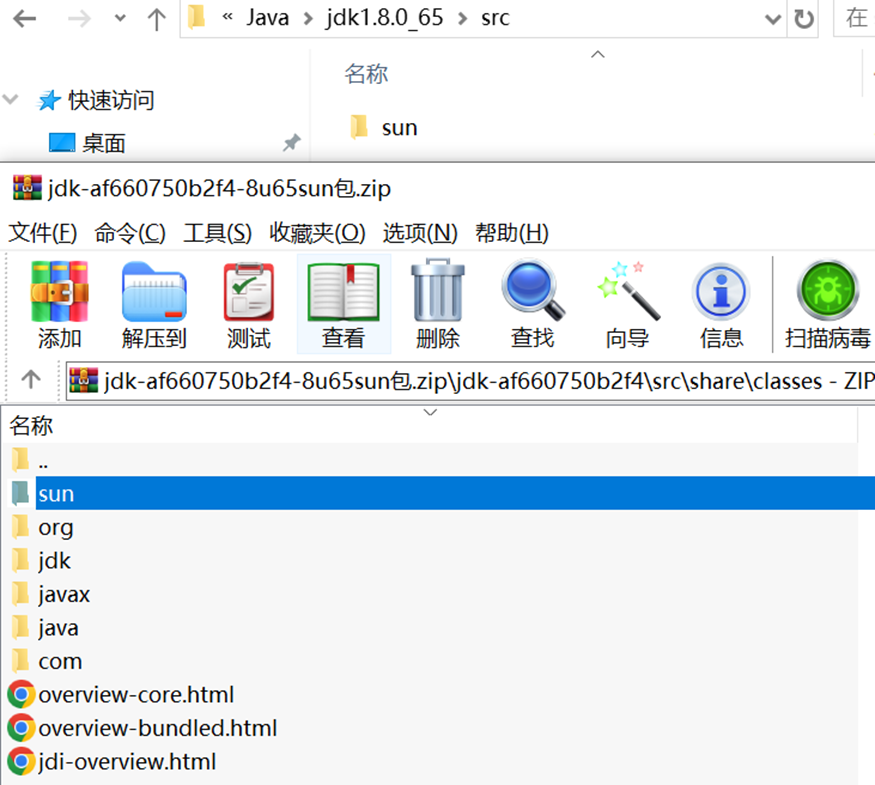Select the overview-bundled.html file
Image resolution: width=875 pixels, height=785 pixels.
(x=430, y=728)
